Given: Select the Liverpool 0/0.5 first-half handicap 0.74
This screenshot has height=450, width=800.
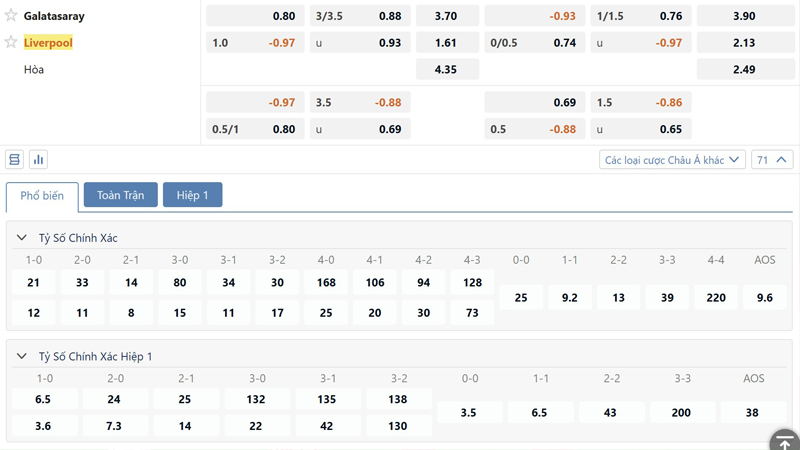Looking at the screenshot, I should coord(535,42).
